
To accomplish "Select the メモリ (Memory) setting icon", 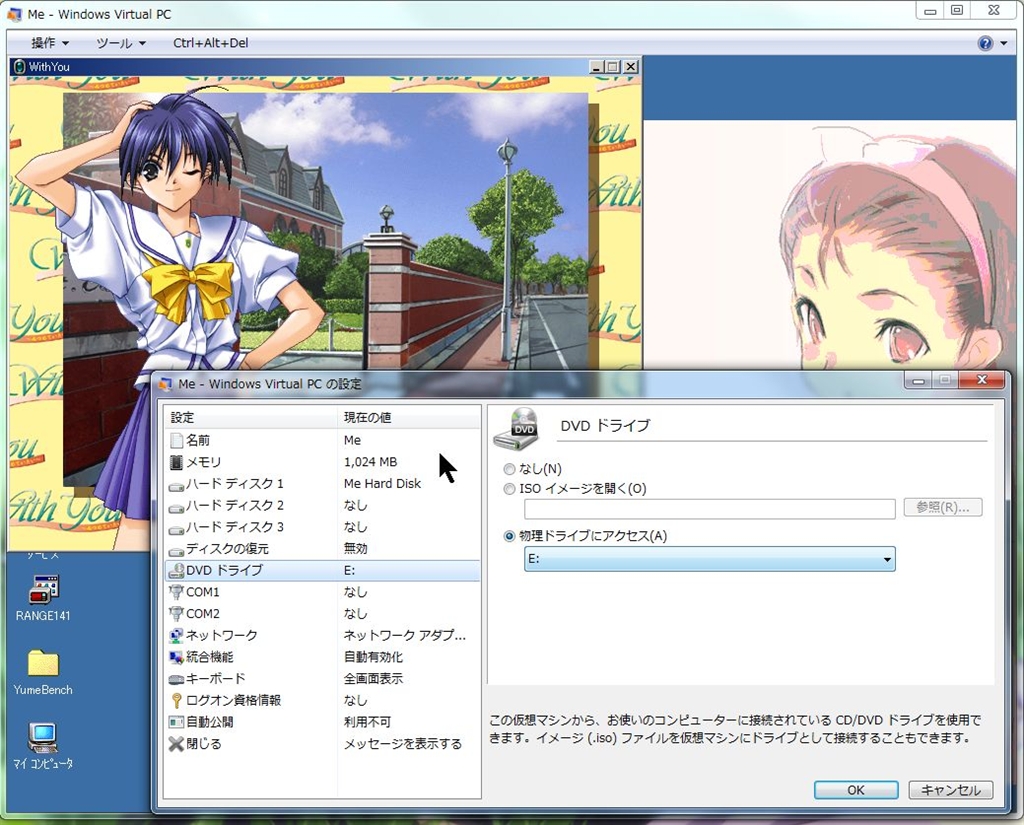I will pyautogui.click(x=177, y=462).
